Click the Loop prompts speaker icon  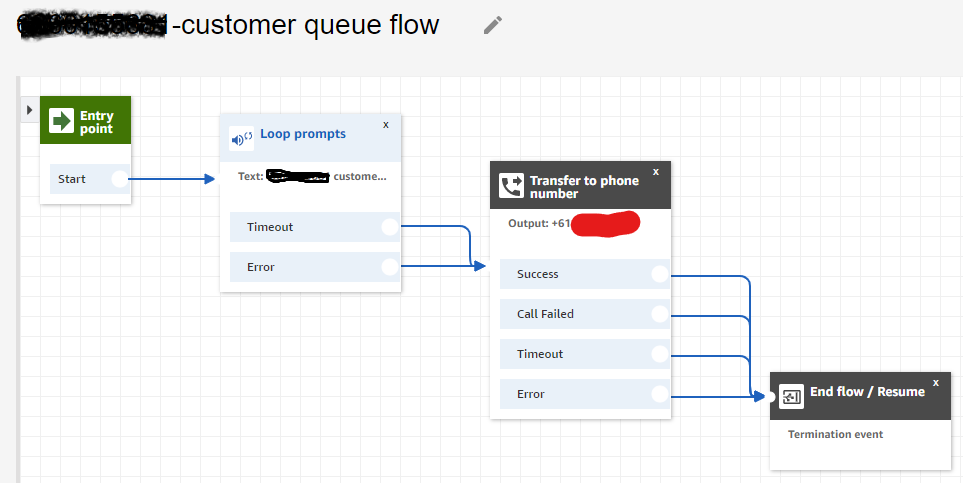pos(241,139)
